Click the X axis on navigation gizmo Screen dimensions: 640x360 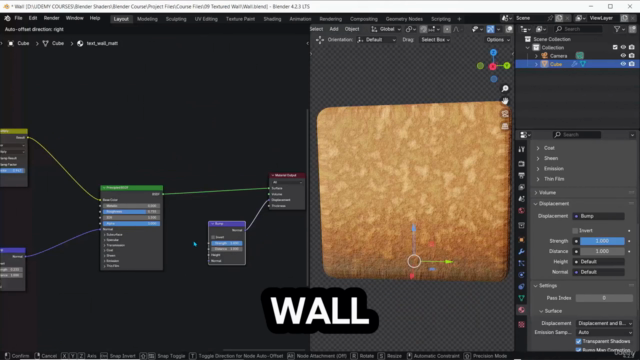pyautogui.click(x=493, y=66)
